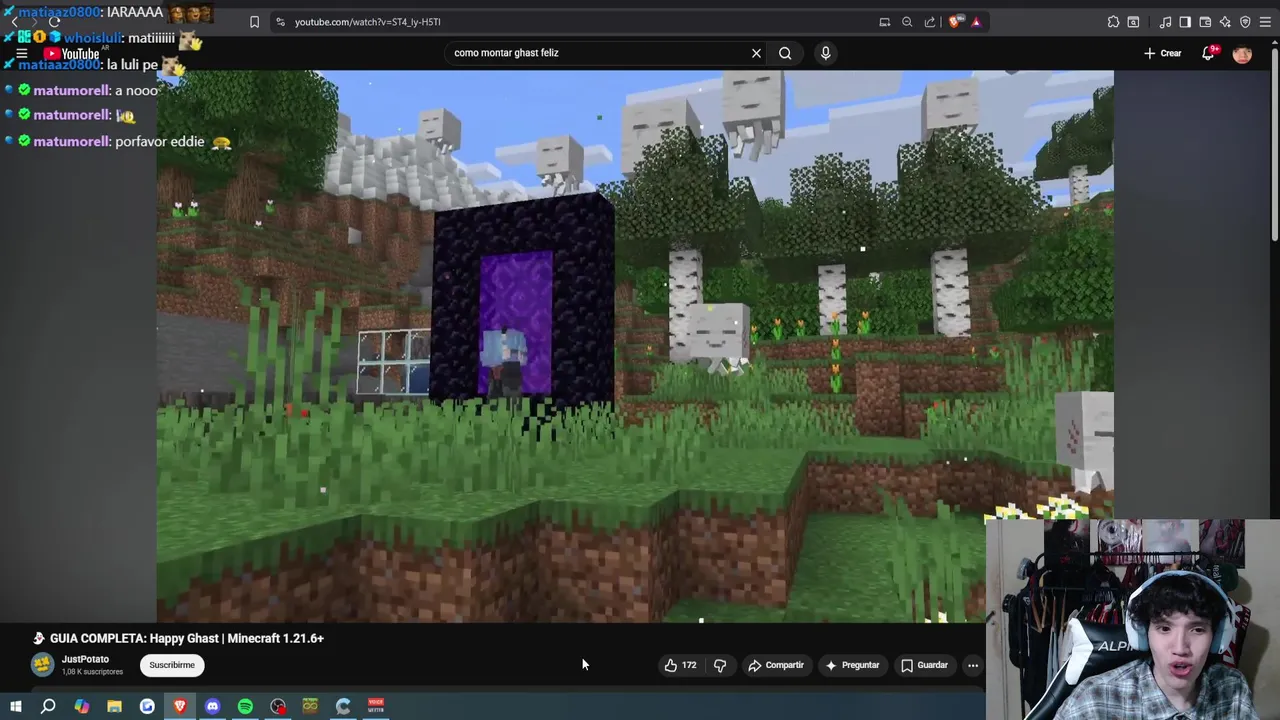Click the address bar URL youtube.com/watch
This screenshot has height=720, width=1280.
367,22
